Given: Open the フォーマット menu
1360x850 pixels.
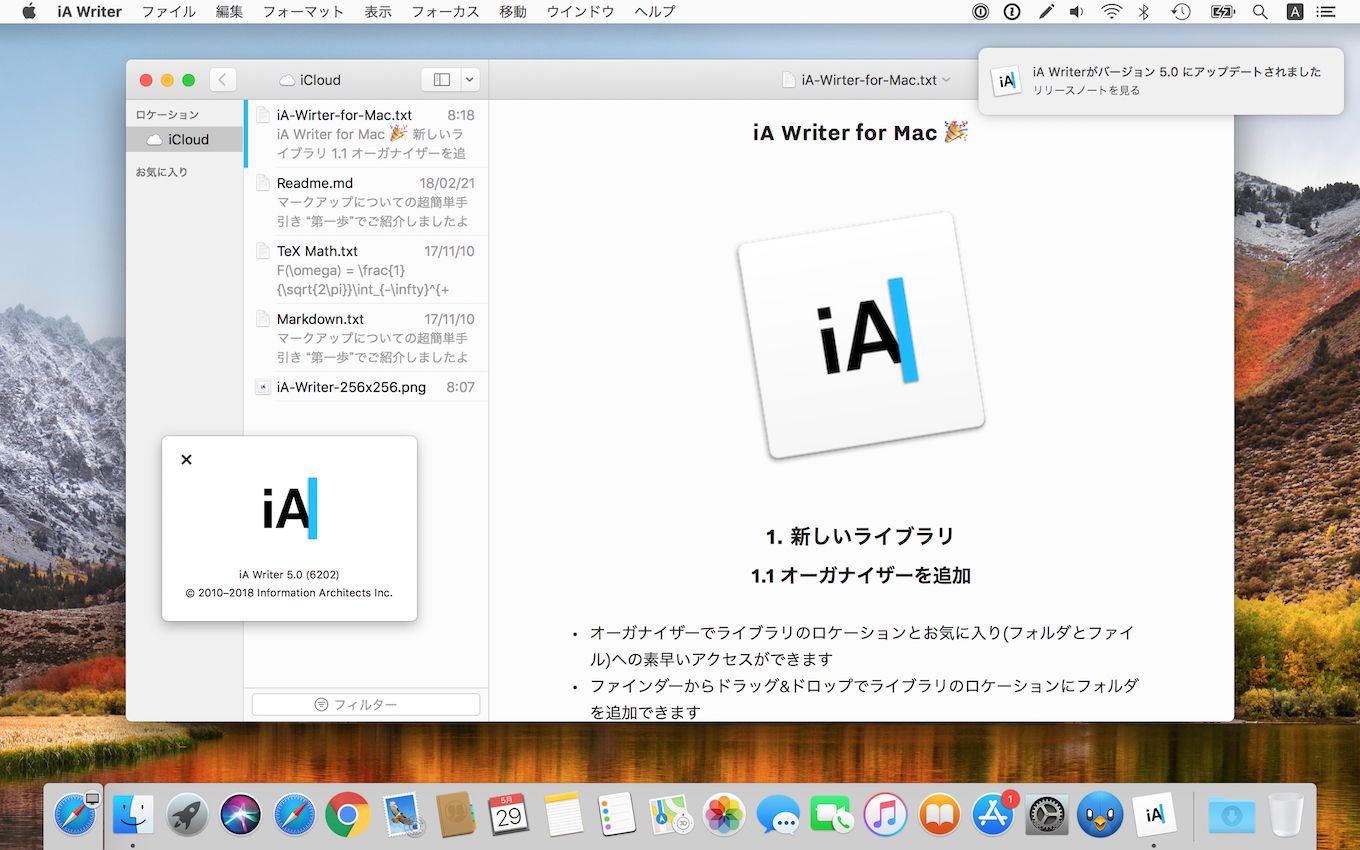Looking at the screenshot, I should coord(303,12).
